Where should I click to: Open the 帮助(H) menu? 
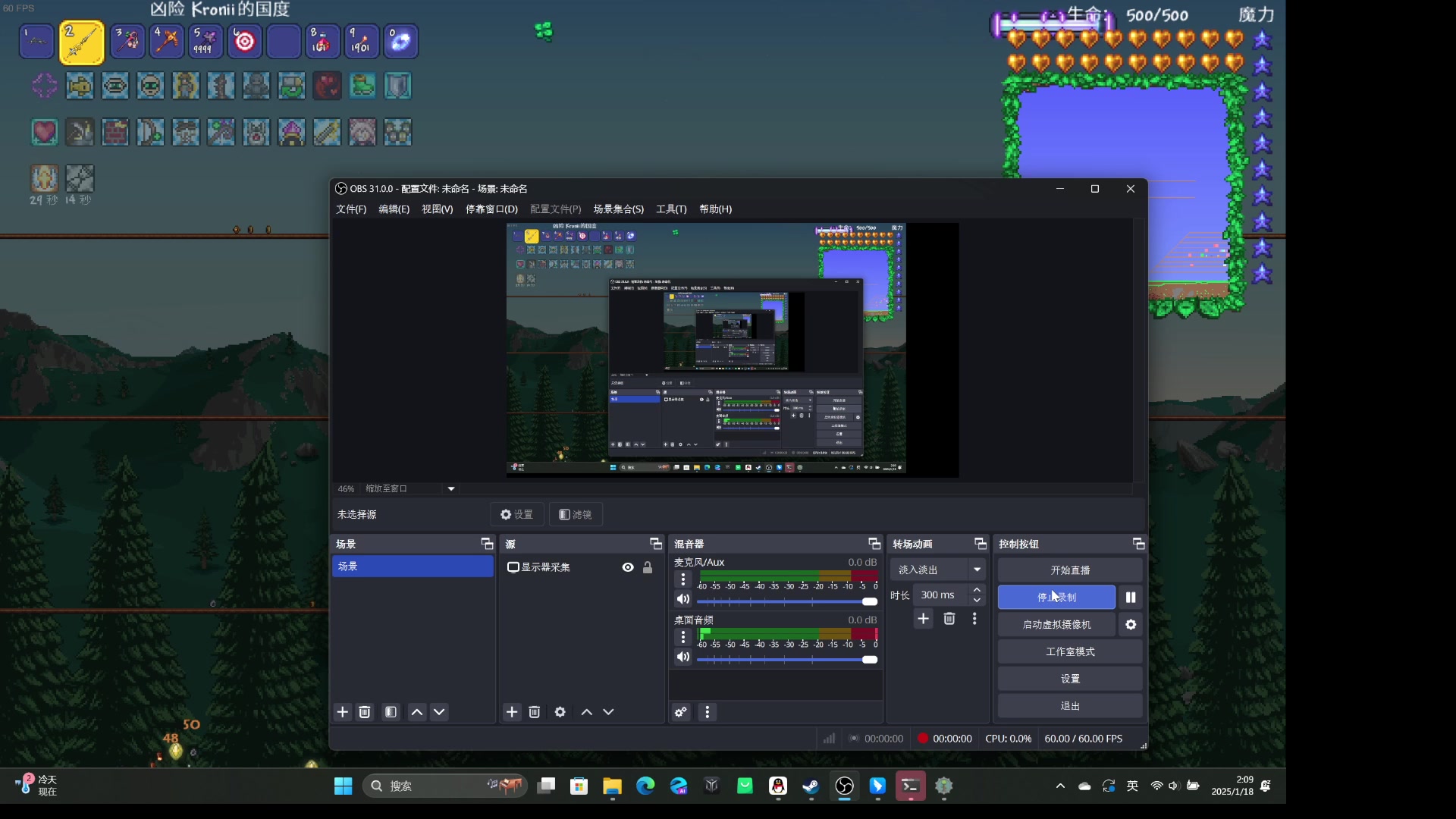coord(716,209)
